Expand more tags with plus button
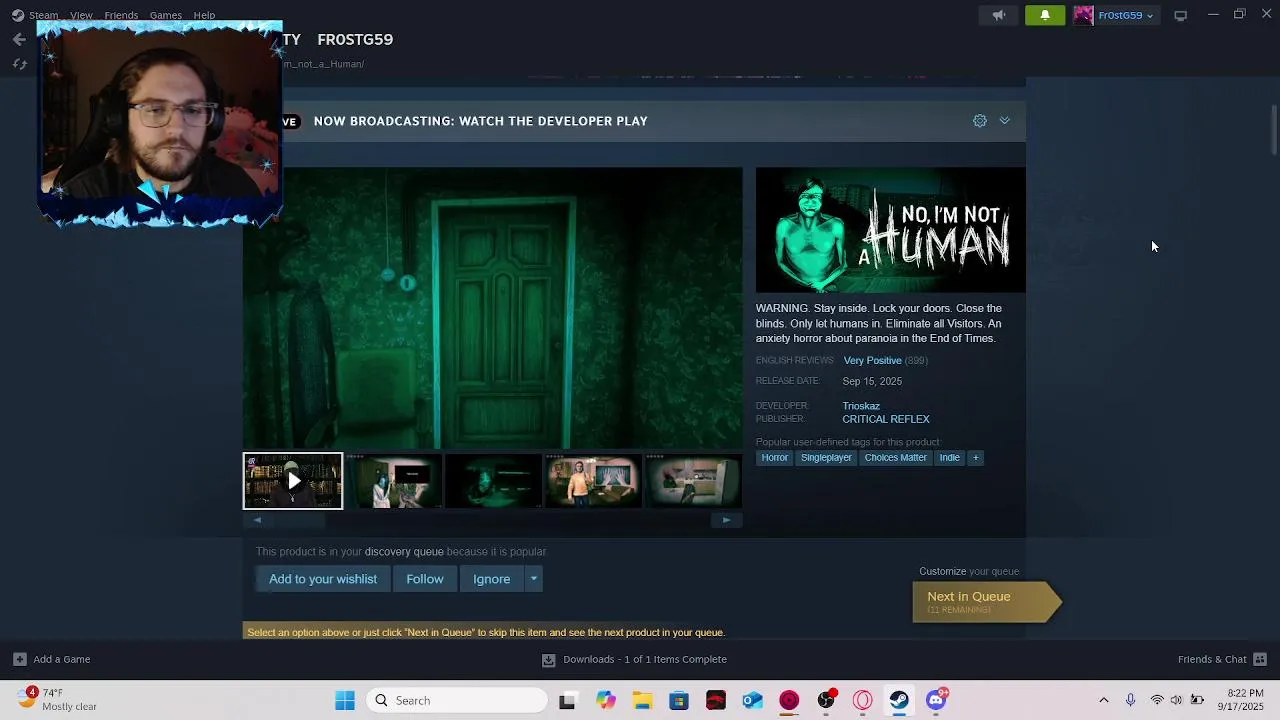This screenshot has height=720, width=1280. pos(976,458)
